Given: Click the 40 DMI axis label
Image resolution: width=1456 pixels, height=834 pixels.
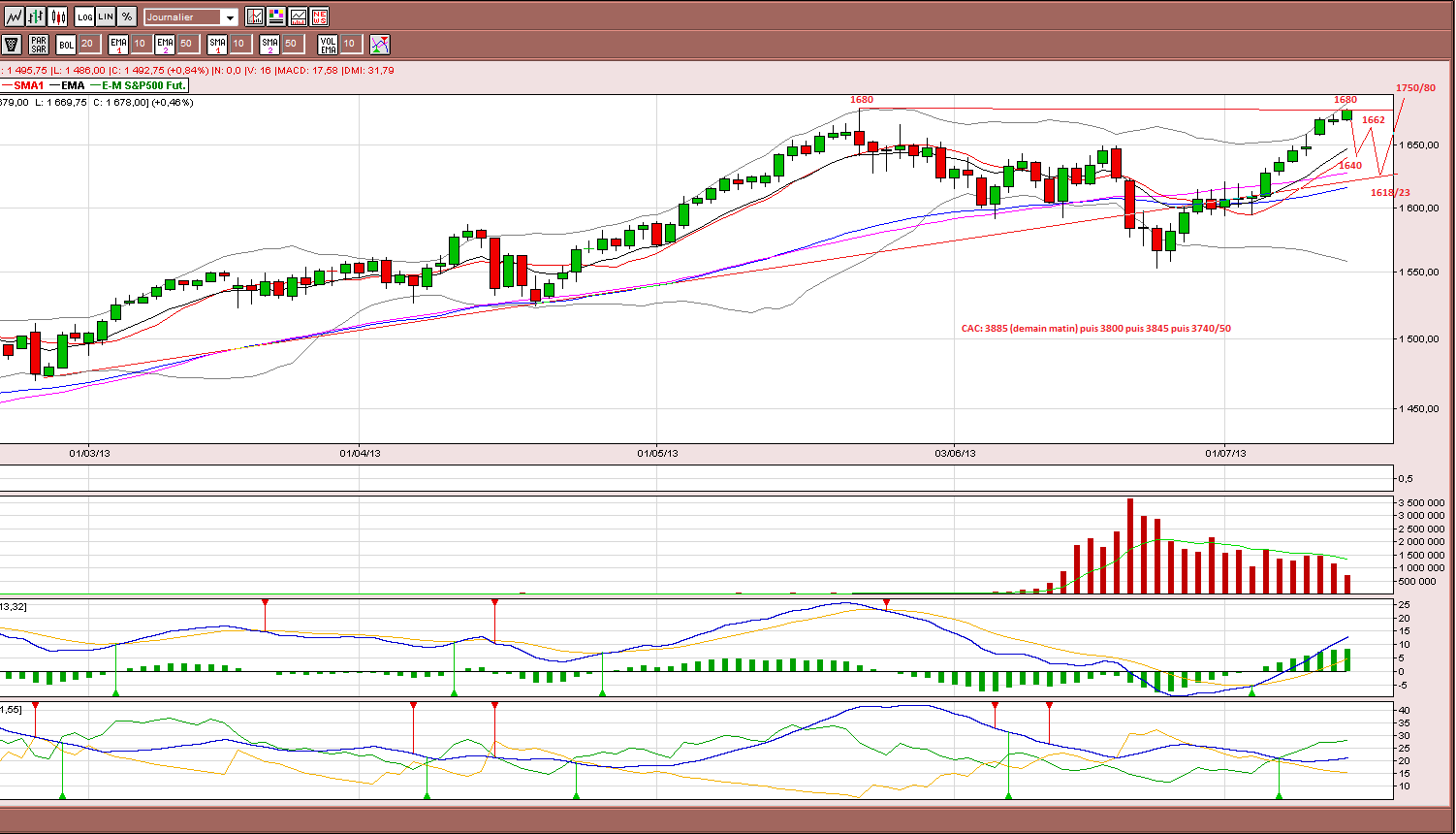Looking at the screenshot, I should click(x=1405, y=711).
